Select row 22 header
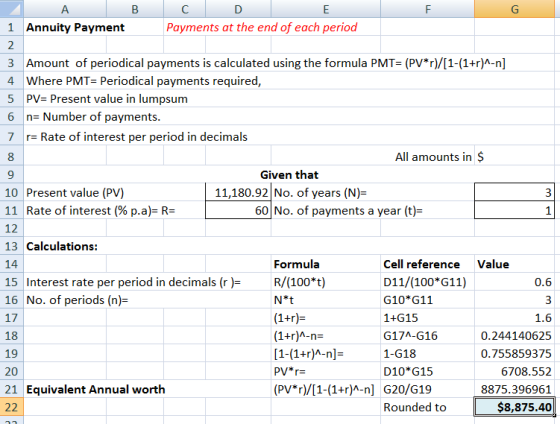The width and height of the screenshot is (560, 424). 11,407
